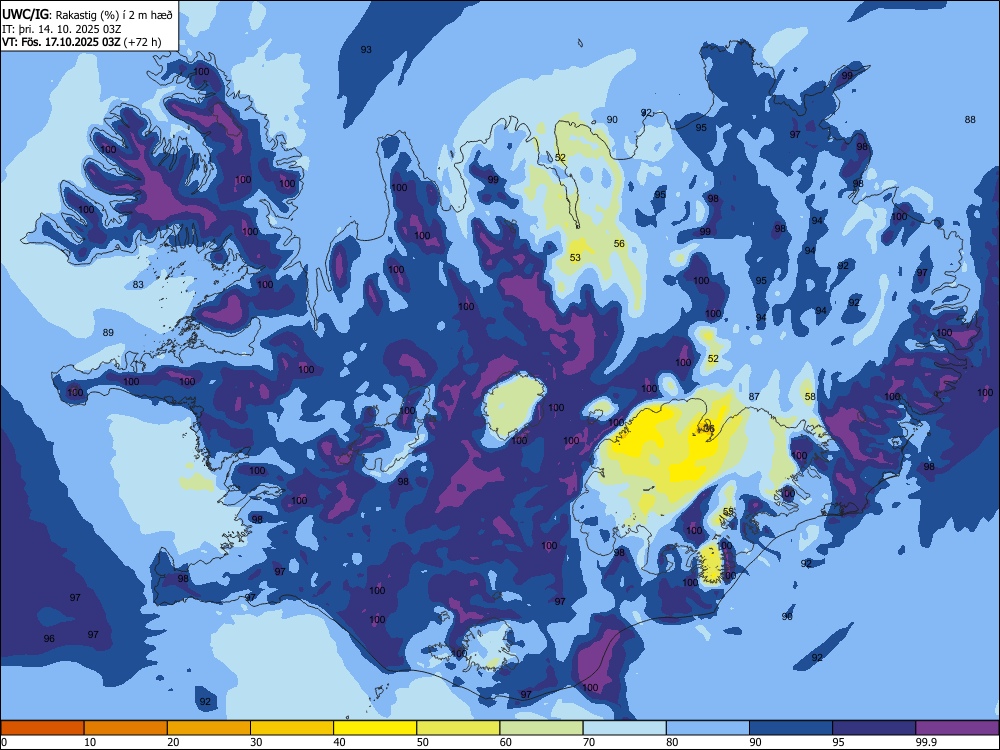Click the '10' legend tick label
The width and height of the screenshot is (1000, 750).
(90, 742)
